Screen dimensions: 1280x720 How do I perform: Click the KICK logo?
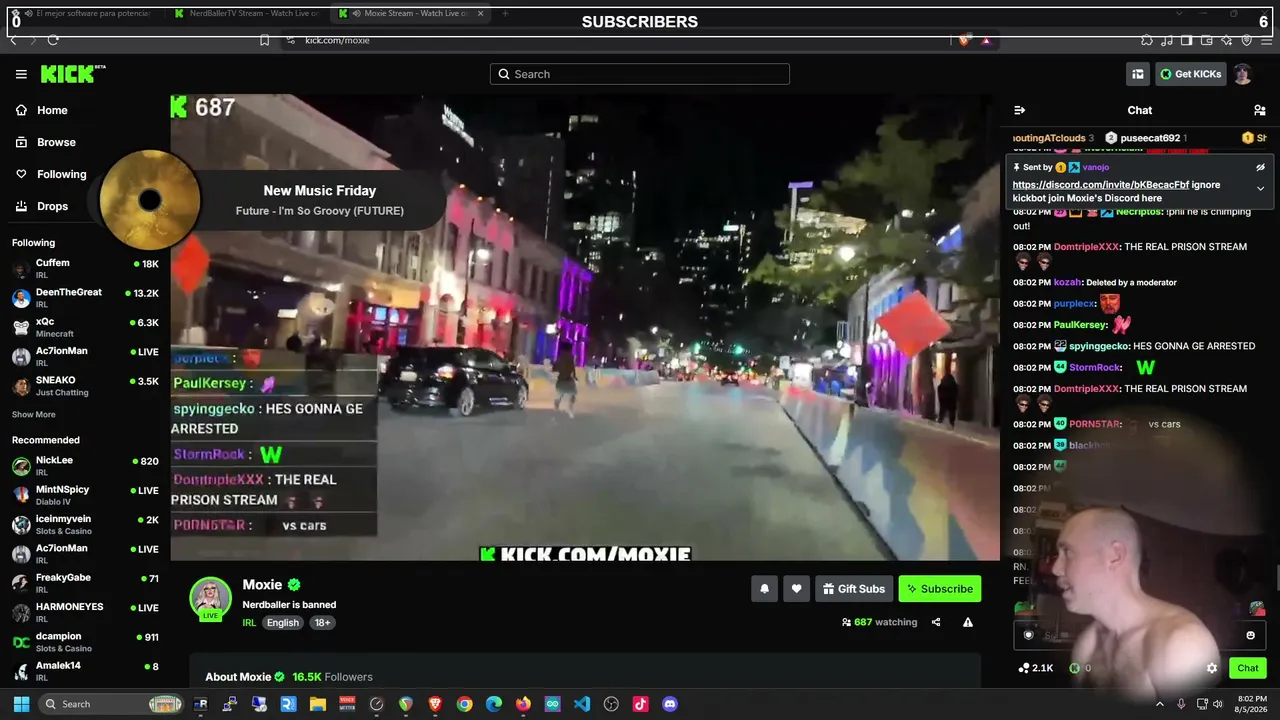[72, 74]
